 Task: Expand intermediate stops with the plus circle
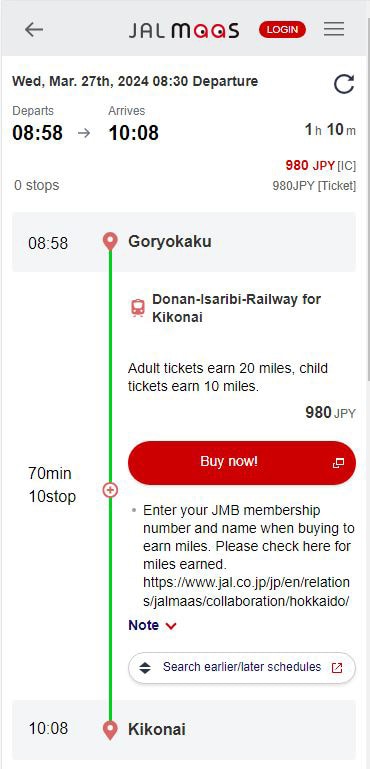point(110,489)
